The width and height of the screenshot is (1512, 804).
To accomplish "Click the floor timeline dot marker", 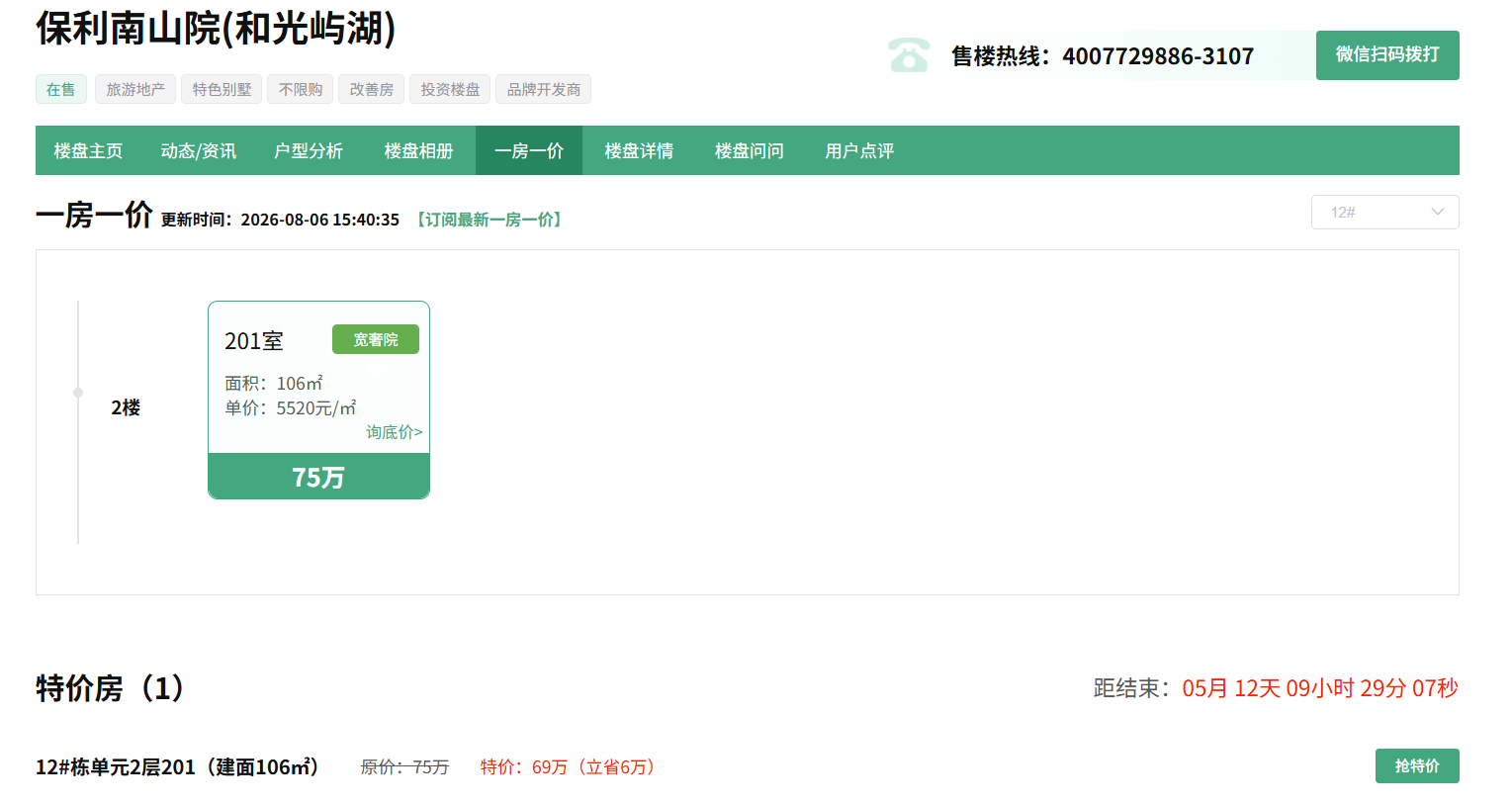I will tap(78, 393).
